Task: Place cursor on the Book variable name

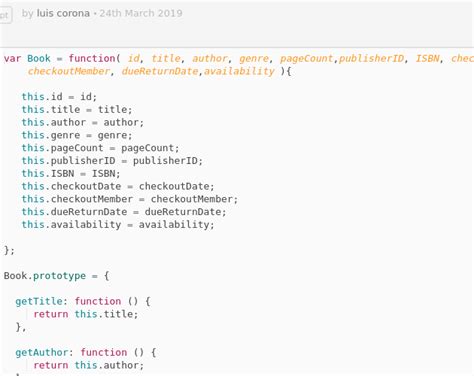Action: coord(39,59)
